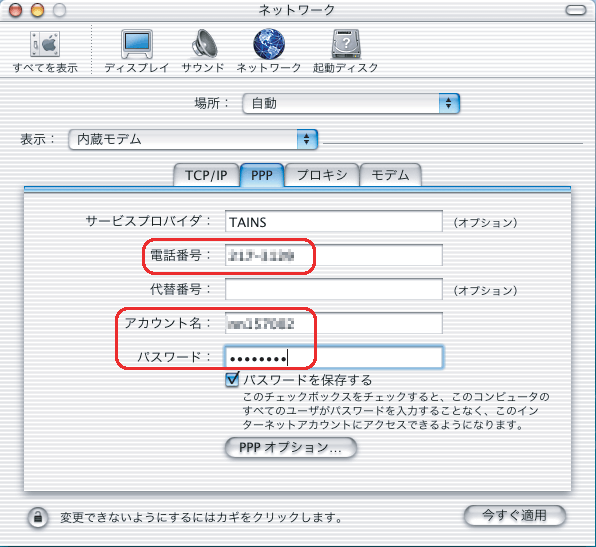The width and height of the screenshot is (596, 547).
Task: Focus the 代替番号 alternate number field
Action: coord(334,289)
